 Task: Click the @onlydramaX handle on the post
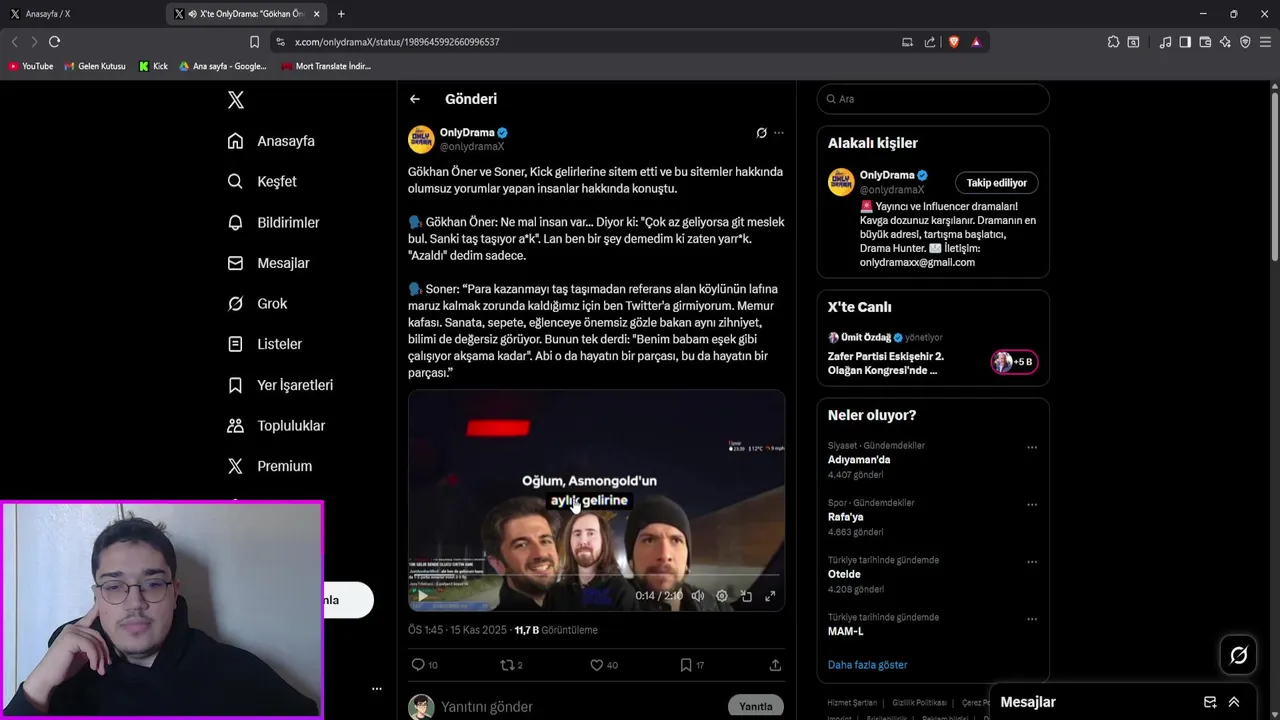(472, 147)
